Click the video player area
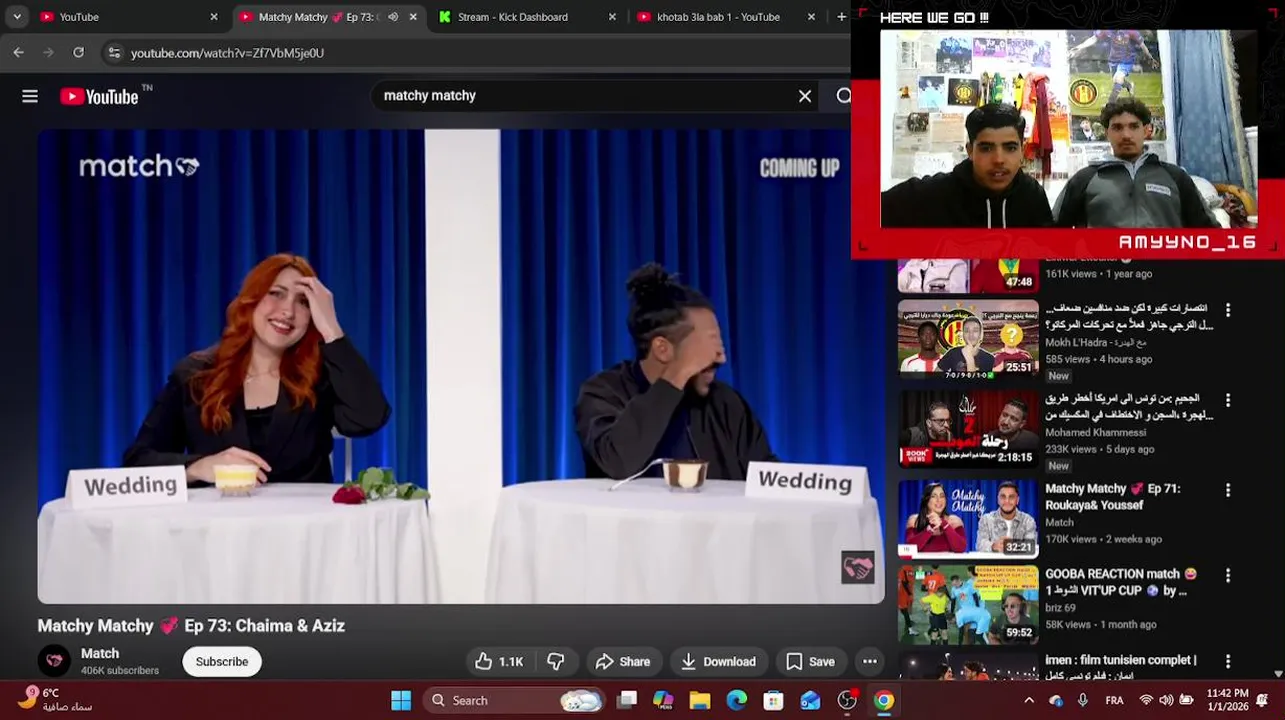The width and height of the screenshot is (1285, 720). click(x=461, y=366)
